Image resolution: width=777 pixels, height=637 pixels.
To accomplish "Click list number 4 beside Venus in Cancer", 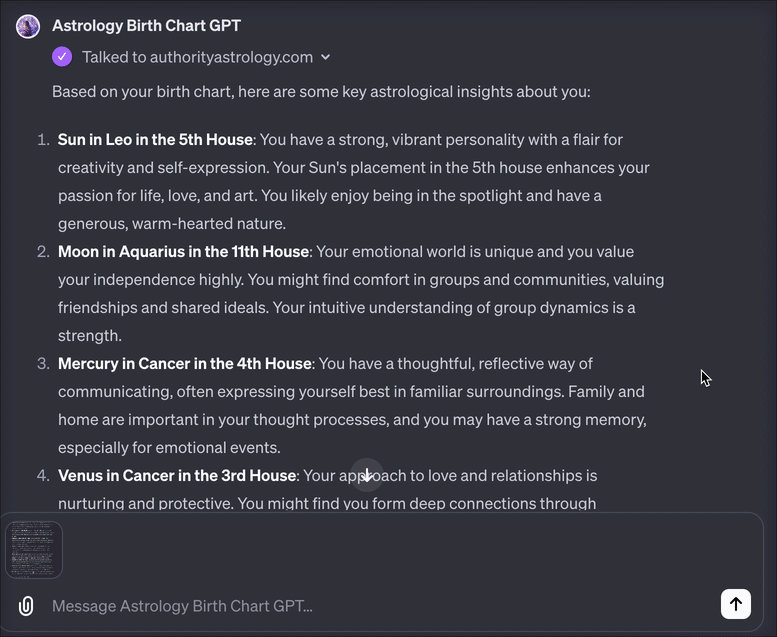I will click(x=43, y=476).
